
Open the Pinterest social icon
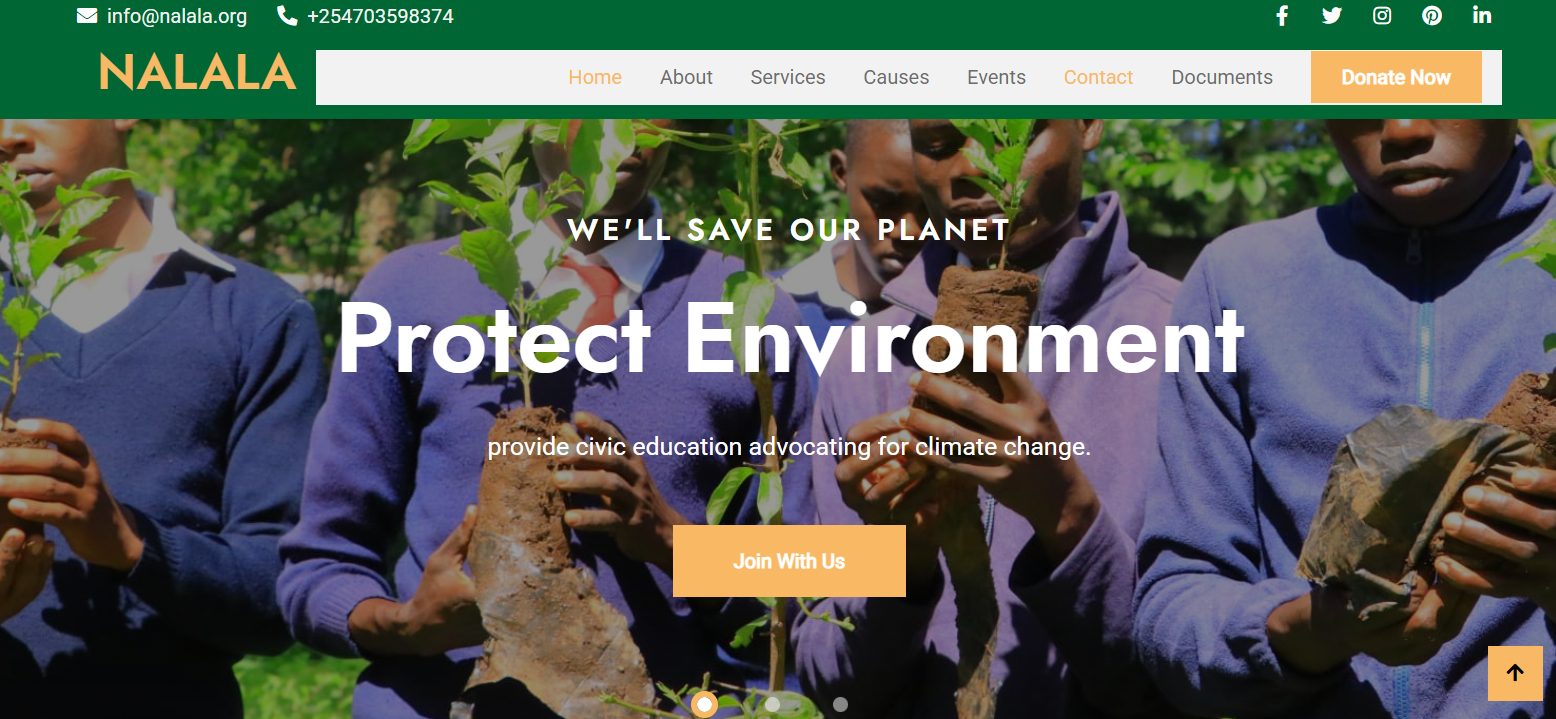tap(1432, 16)
